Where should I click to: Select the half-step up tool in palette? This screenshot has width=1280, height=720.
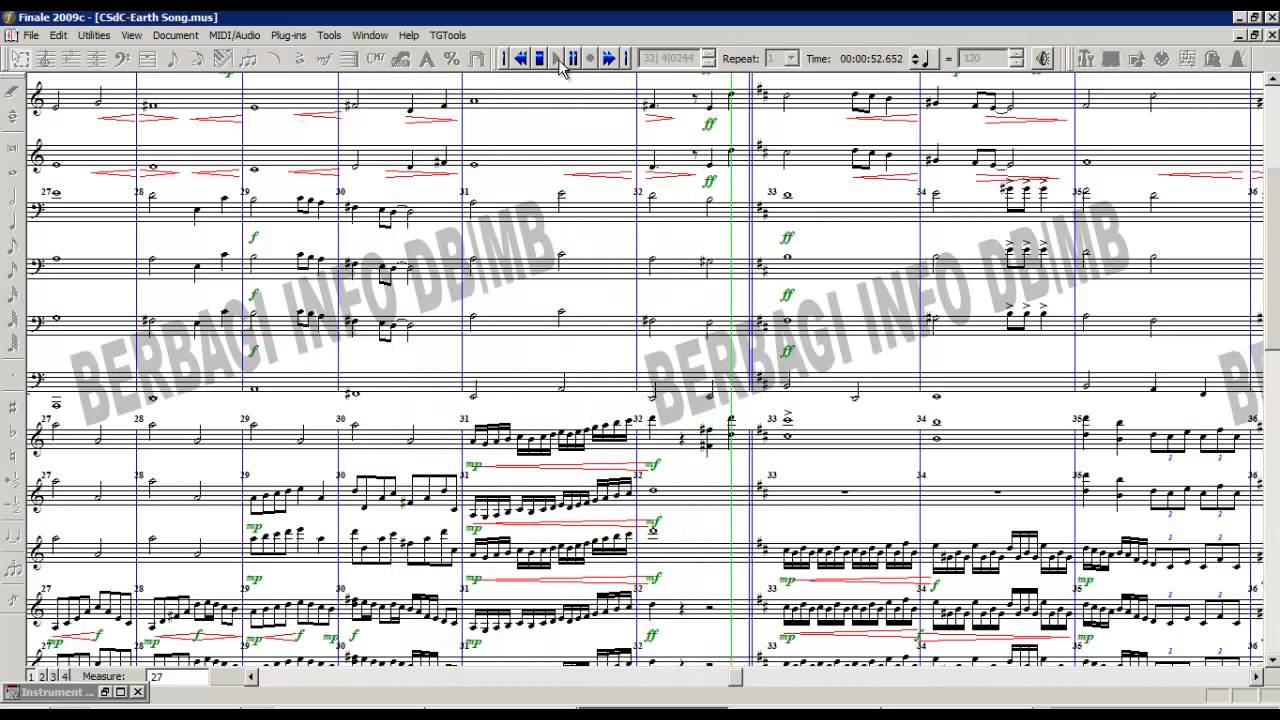pyautogui.click(x=12, y=480)
